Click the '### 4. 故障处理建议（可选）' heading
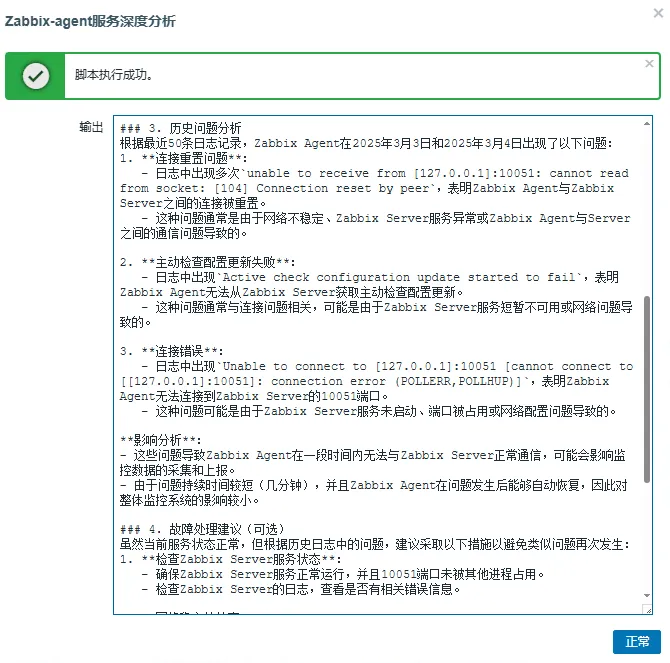Screen dimensions: 670x663 tap(202, 530)
